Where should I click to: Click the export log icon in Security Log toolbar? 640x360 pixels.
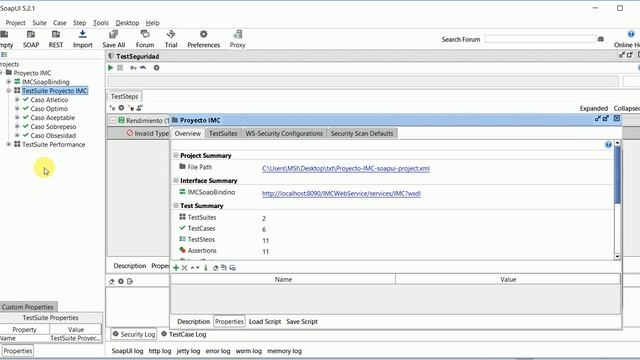[x=130, y=281]
